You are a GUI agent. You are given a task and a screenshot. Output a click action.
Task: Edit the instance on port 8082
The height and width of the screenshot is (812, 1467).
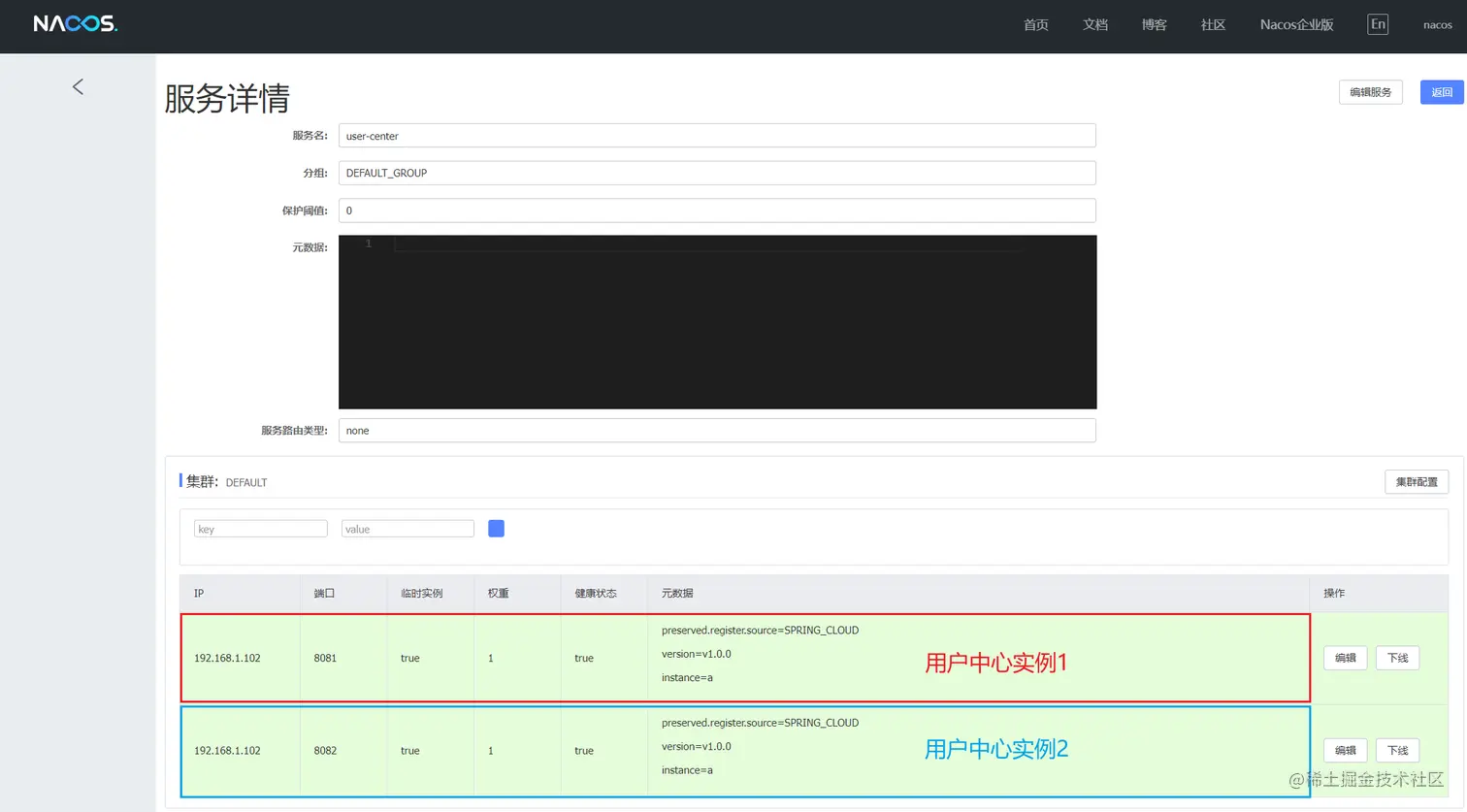coord(1346,751)
